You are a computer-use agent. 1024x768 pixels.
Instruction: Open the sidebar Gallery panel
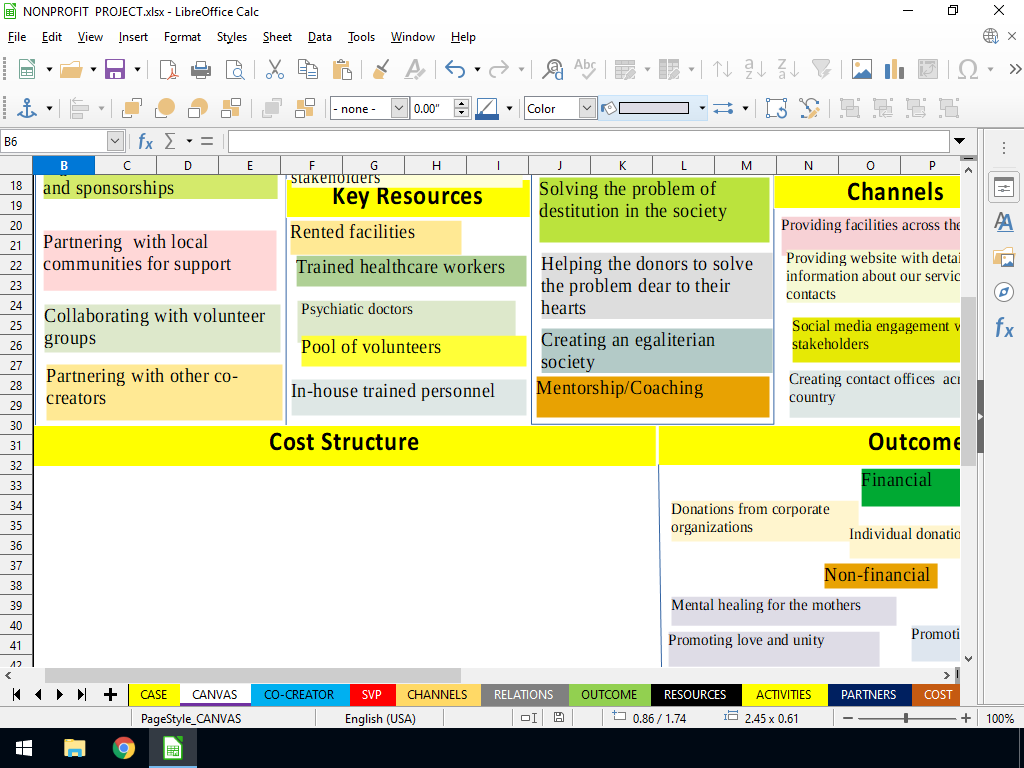1004,257
